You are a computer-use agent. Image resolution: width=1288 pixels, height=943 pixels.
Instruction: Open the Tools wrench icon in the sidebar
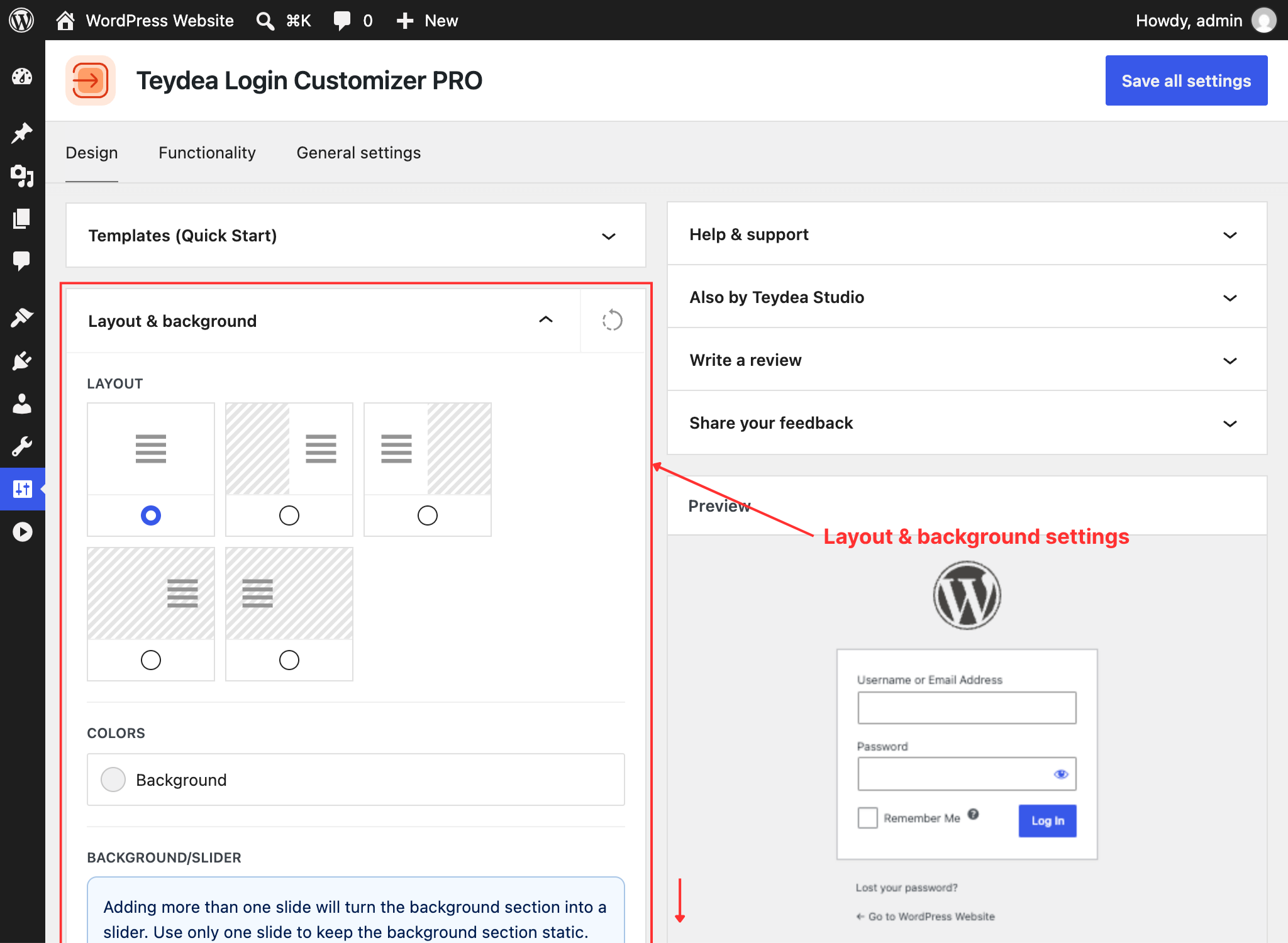point(22,446)
